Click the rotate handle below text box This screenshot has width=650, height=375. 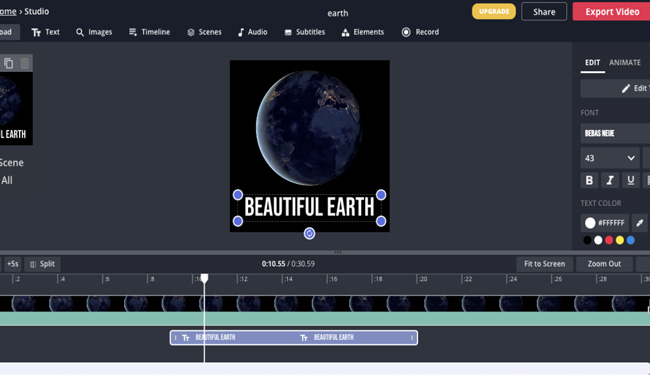click(309, 234)
